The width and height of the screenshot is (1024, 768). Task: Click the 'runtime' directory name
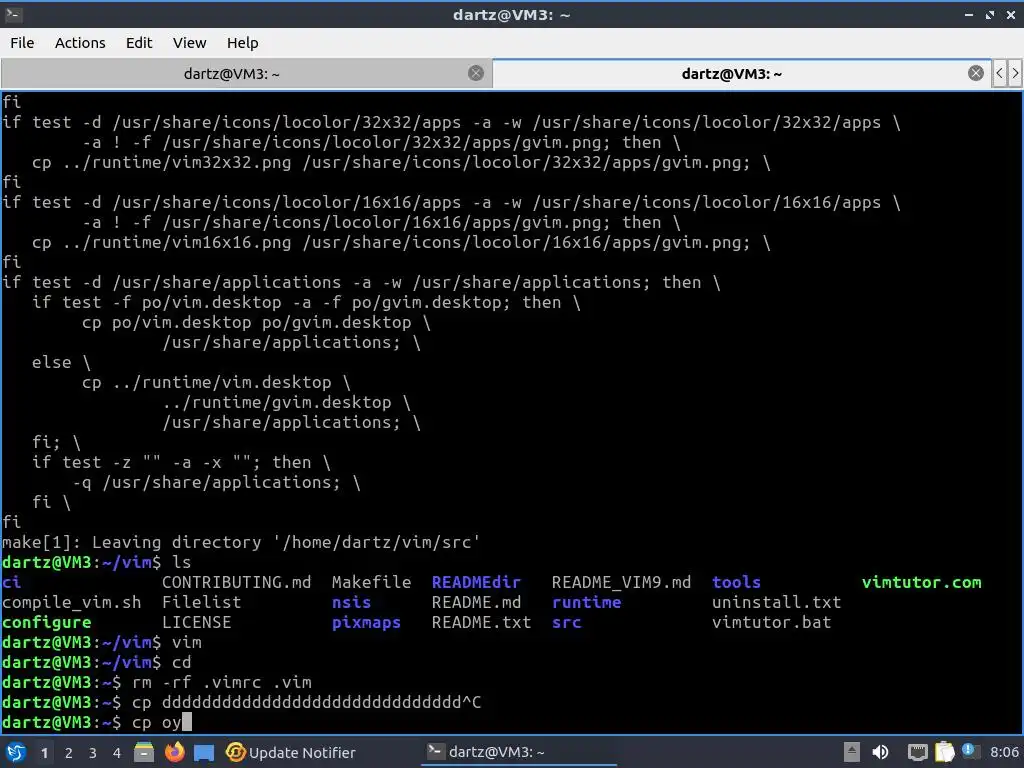tap(586, 603)
